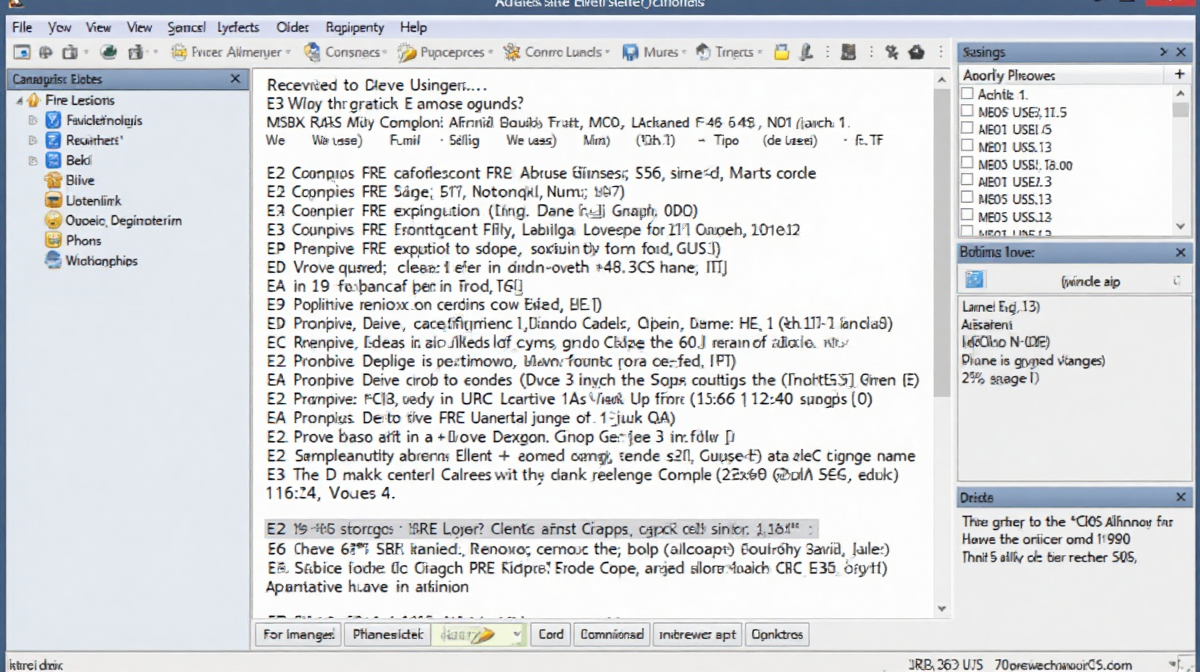Screen dimensions: 1200x672
Task: Check the Achtle 1 checkbox
Action: point(967,94)
